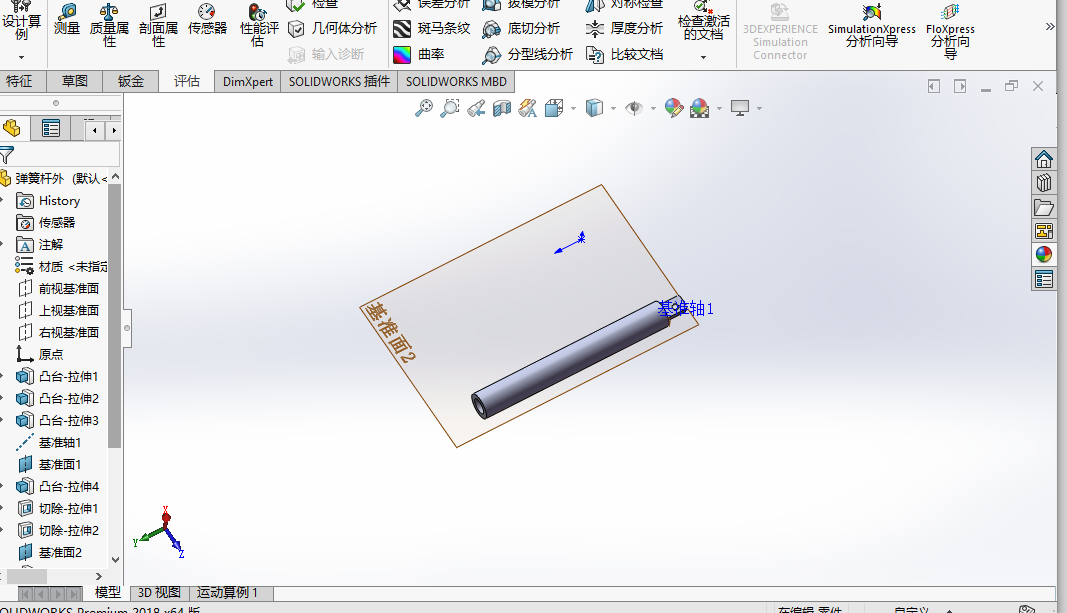The width and height of the screenshot is (1067, 613).
Task: Open Apply Scene dropdown arrow
Action: tap(719, 108)
